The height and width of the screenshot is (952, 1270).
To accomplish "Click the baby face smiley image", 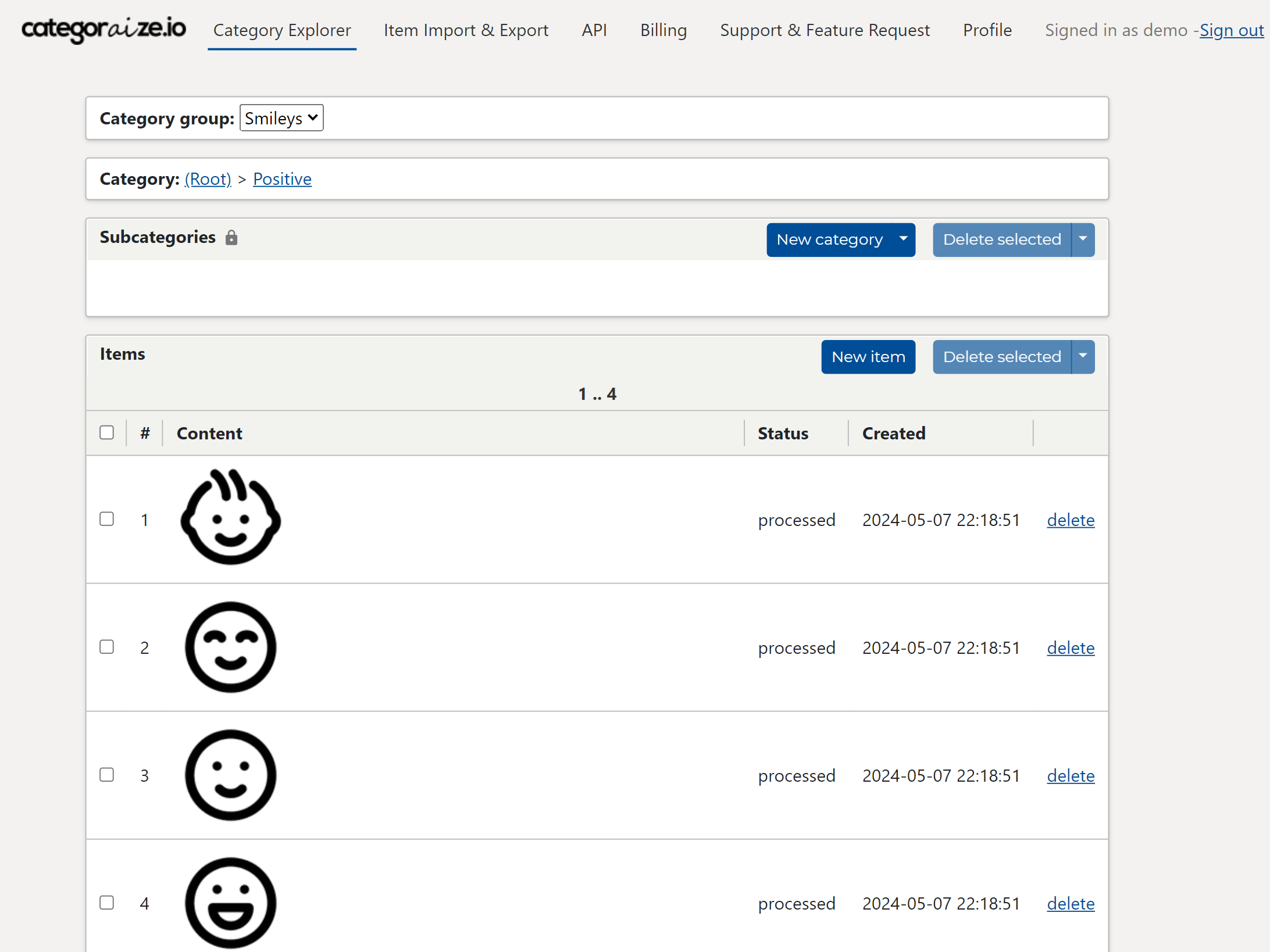I will [x=230, y=518].
